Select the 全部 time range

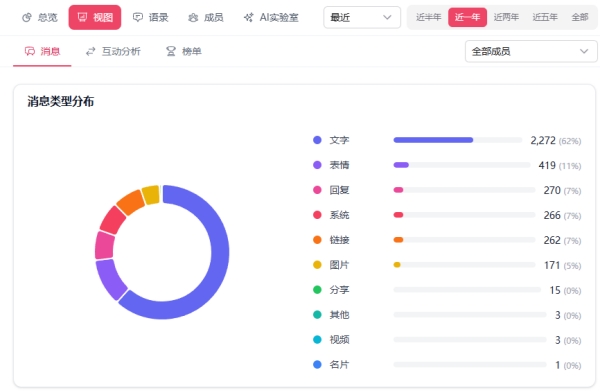pos(579,17)
